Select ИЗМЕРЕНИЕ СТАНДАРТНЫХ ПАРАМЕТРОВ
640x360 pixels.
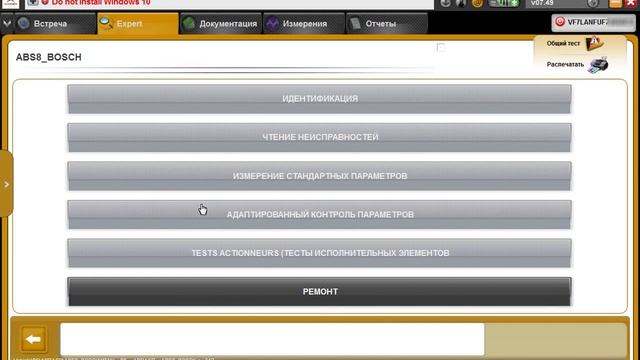click(x=320, y=176)
